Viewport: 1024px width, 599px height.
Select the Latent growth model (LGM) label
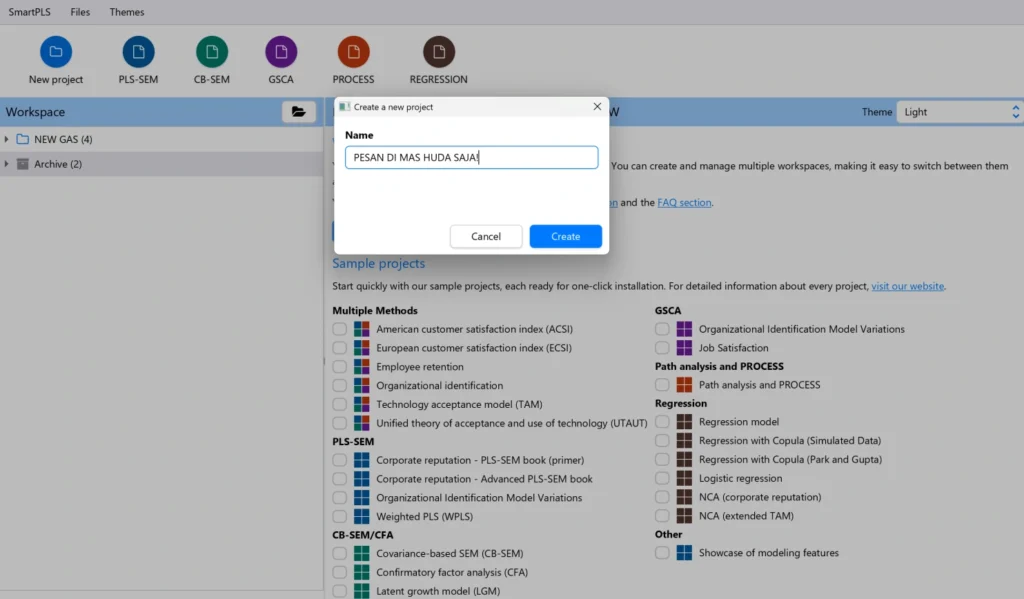click(438, 591)
